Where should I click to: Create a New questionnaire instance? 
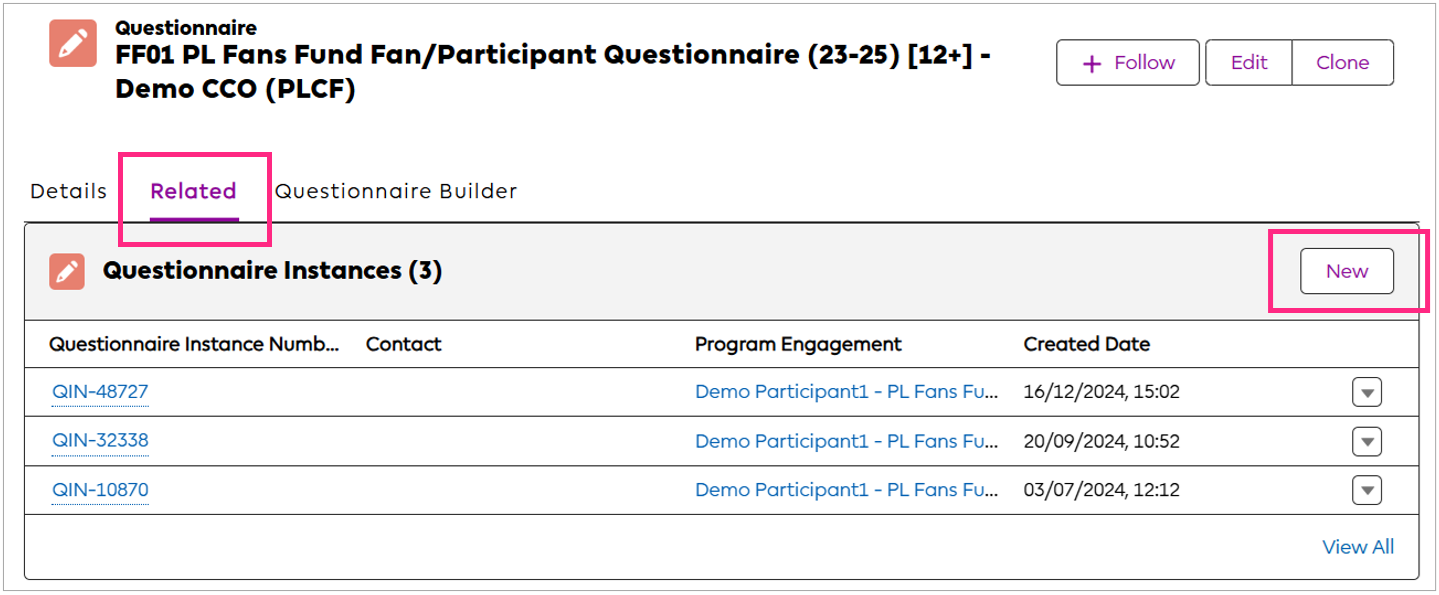1346,270
